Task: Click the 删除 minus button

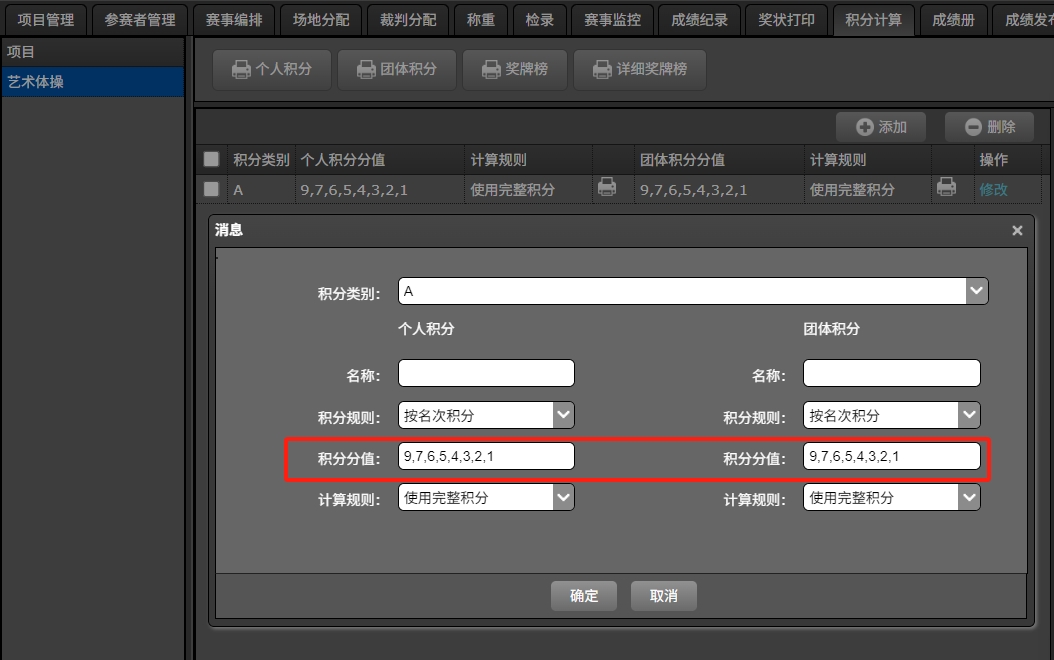Action: 989,127
